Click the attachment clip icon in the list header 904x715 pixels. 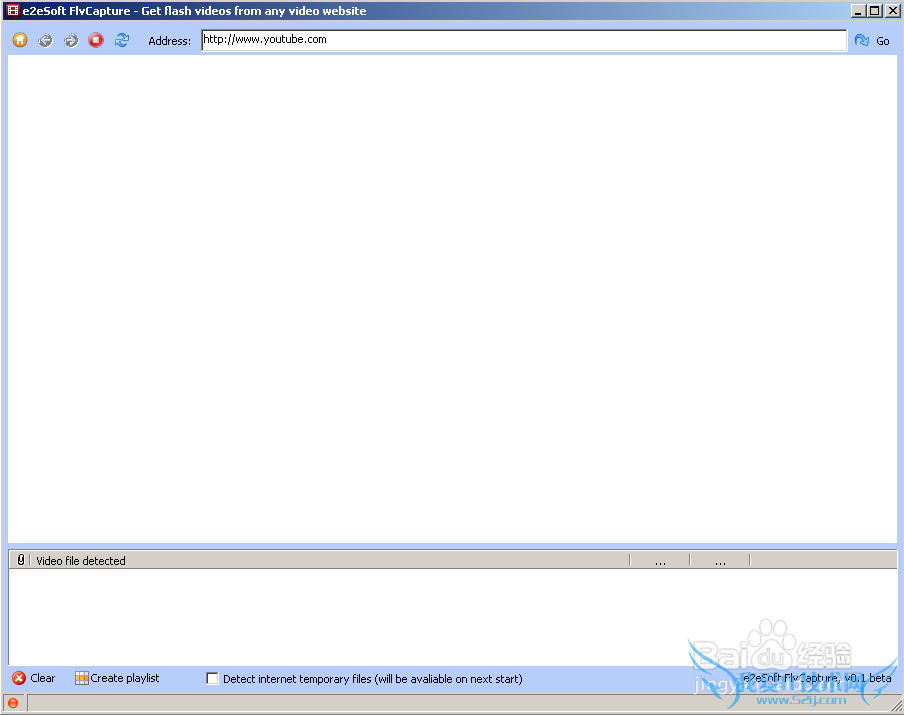click(x=21, y=559)
